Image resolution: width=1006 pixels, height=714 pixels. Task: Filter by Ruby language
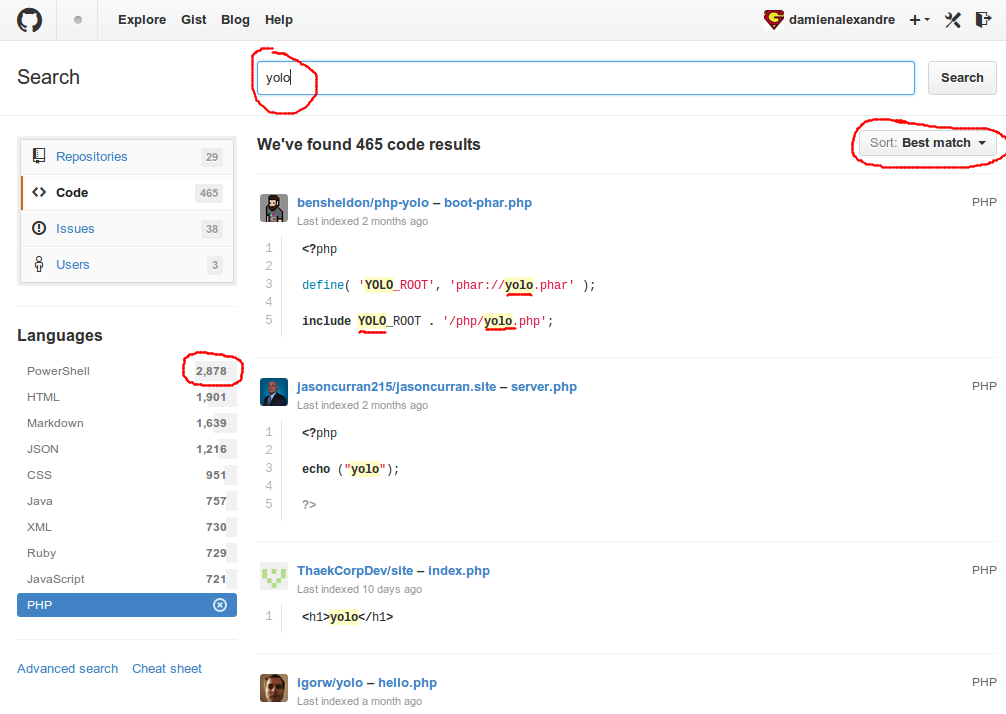(x=127, y=553)
